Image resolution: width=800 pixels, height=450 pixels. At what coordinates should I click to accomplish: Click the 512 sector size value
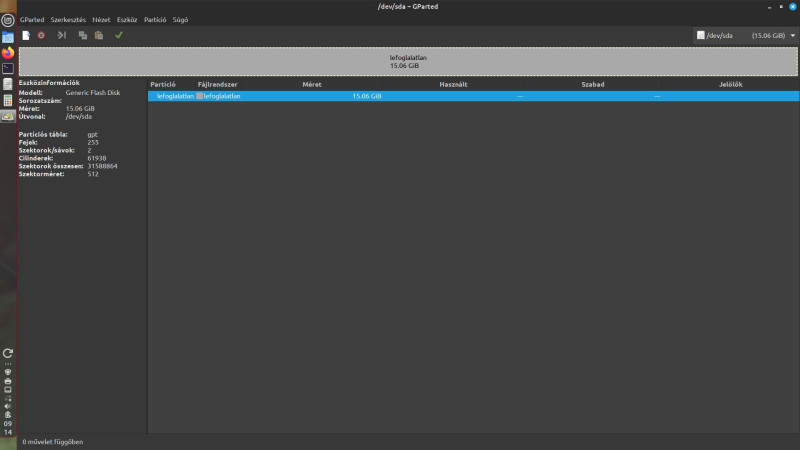pos(93,174)
